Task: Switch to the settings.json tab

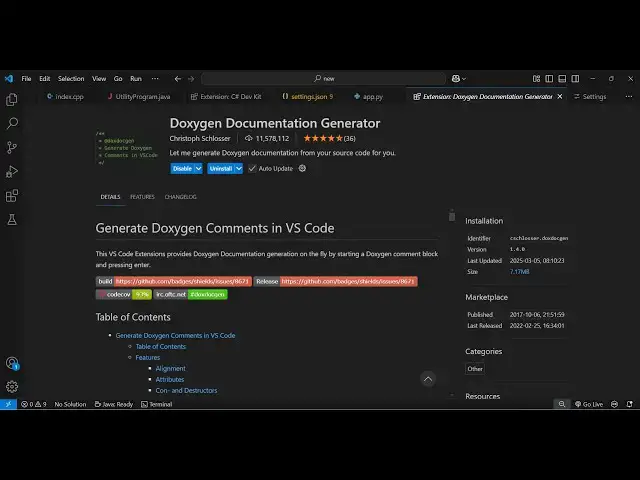Action: tap(308, 97)
